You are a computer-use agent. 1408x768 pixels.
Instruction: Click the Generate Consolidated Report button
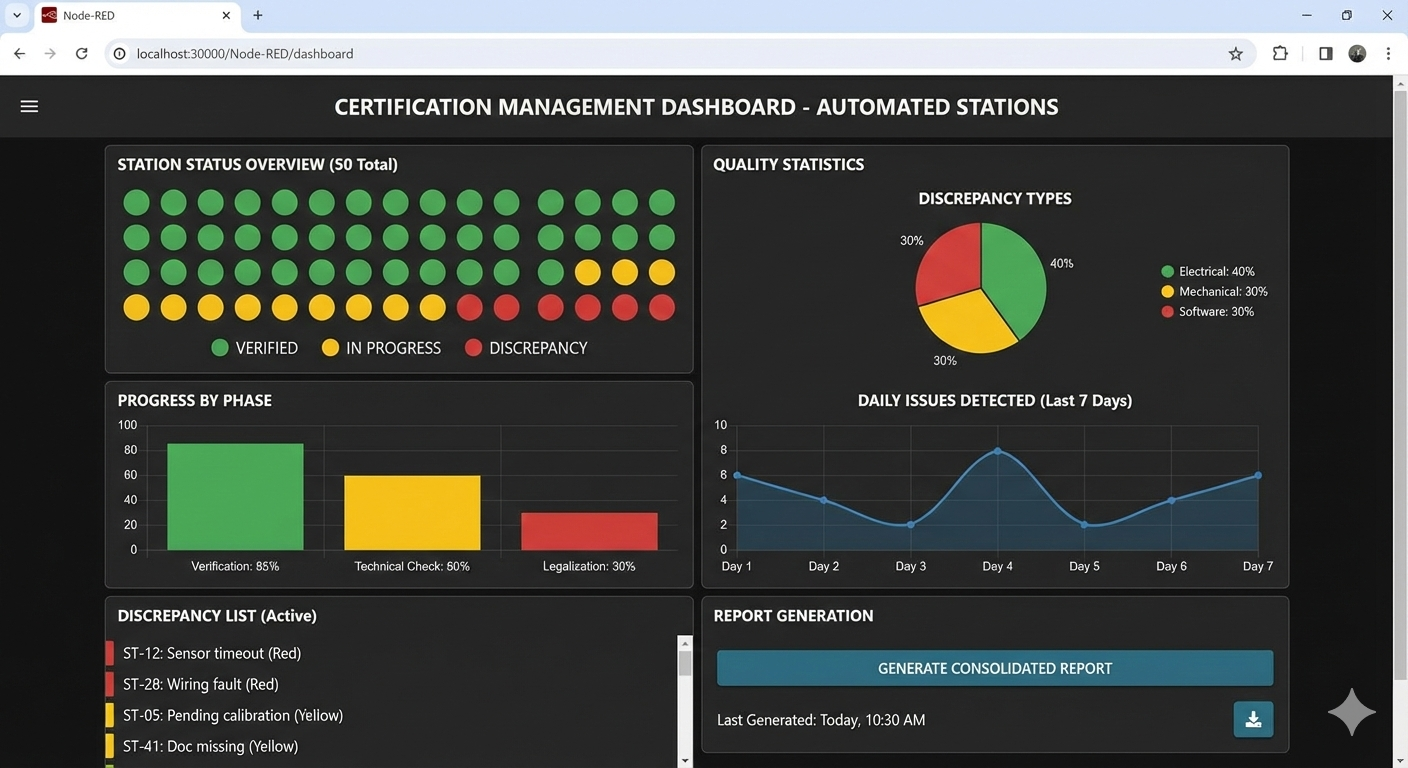(995, 668)
